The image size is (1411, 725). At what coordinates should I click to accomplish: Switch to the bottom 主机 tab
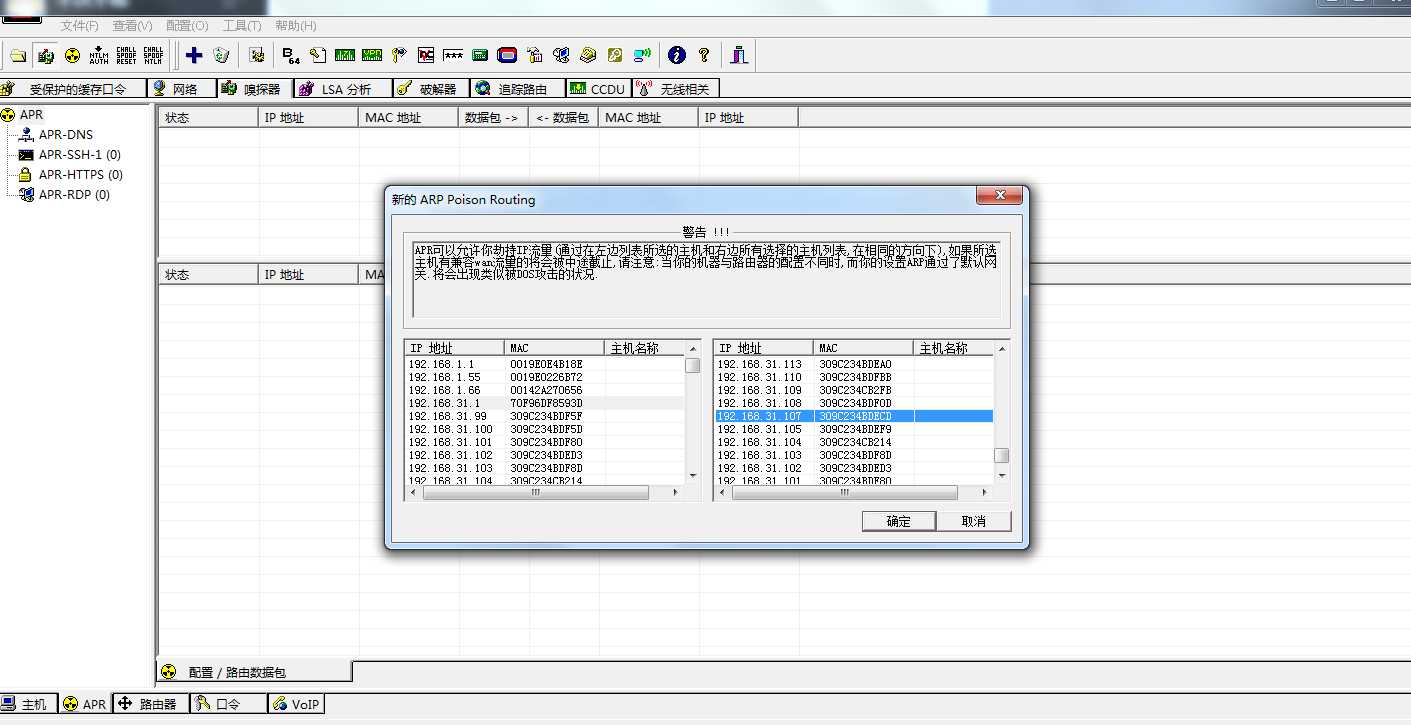28,704
